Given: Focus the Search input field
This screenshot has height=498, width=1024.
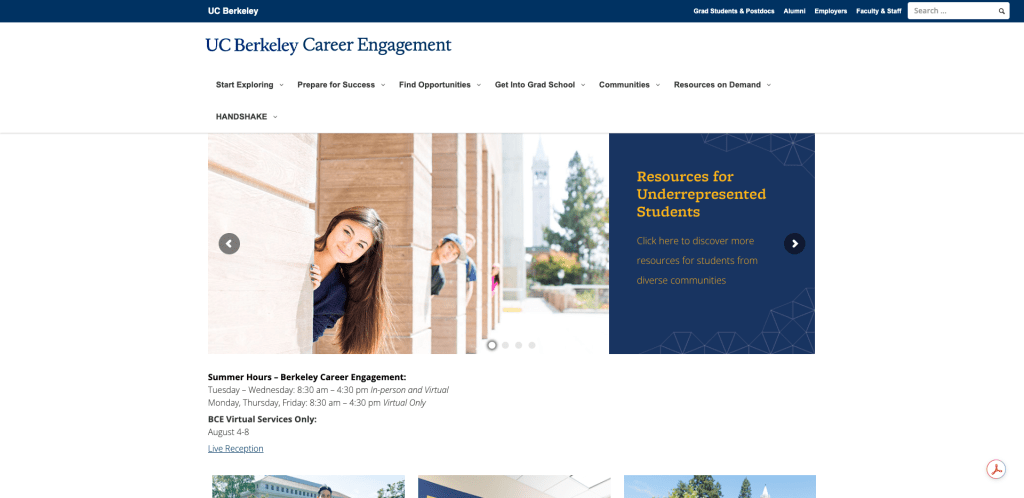Looking at the screenshot, I should [x=951, y=11].
